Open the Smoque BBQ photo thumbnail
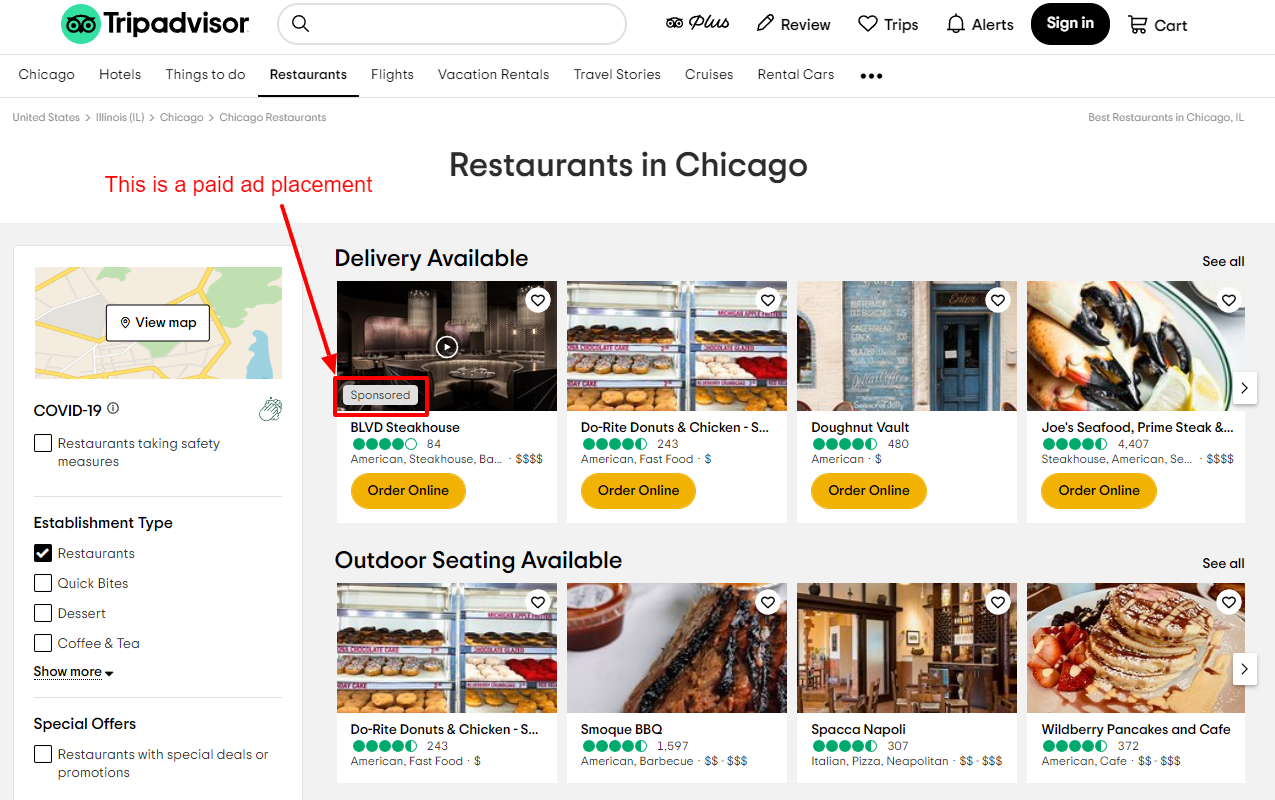Screen dimensions: 1275x800 [677, 648]
